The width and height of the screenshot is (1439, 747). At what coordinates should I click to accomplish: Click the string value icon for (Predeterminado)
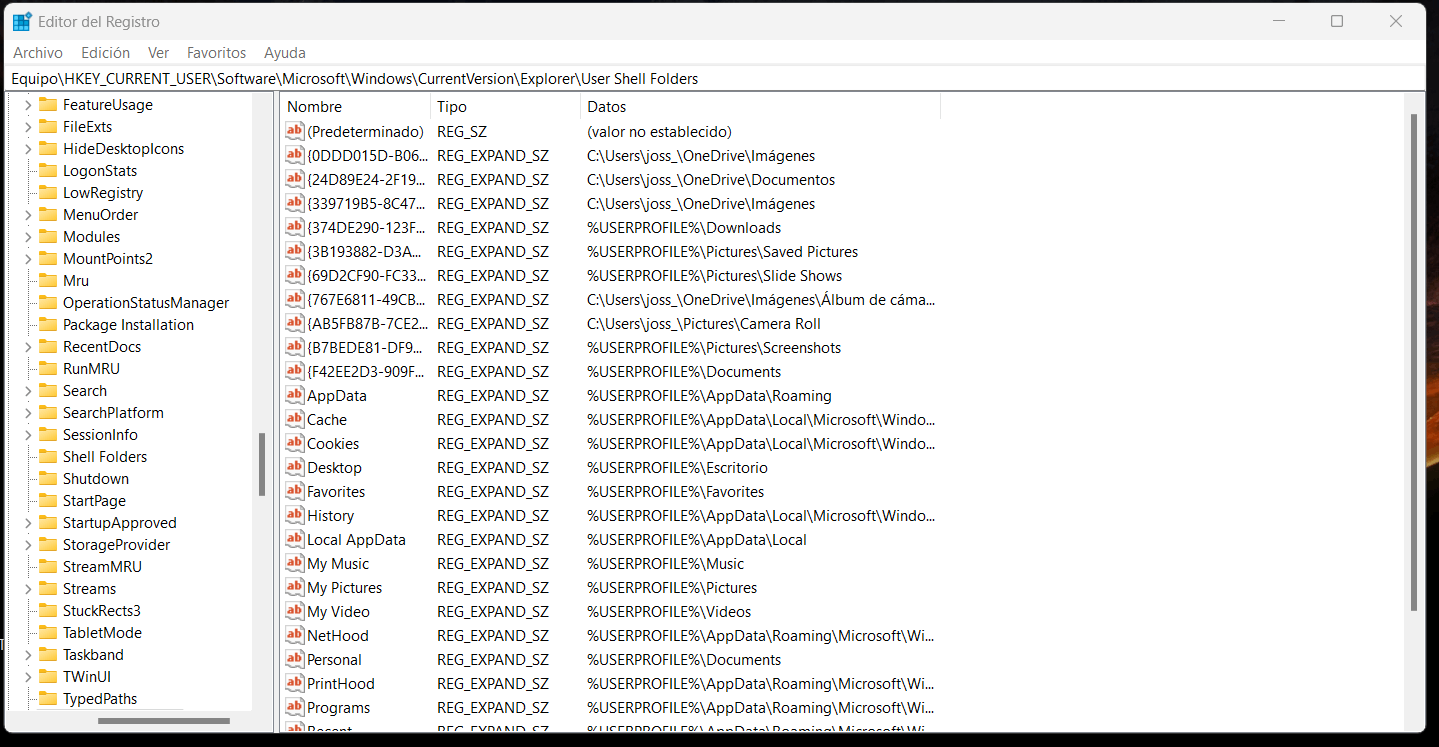pyautogui.click(x=294, y=131)
